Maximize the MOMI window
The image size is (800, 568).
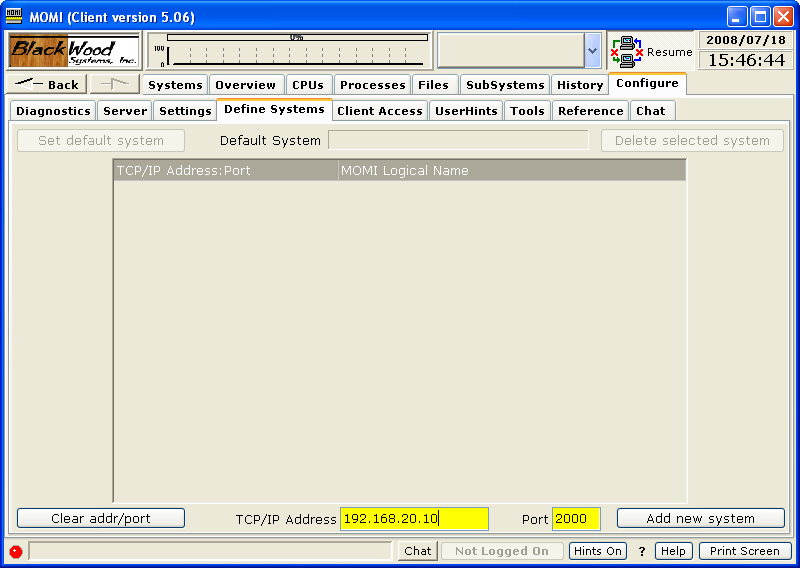pyautogui.click(x=760, y=17)
